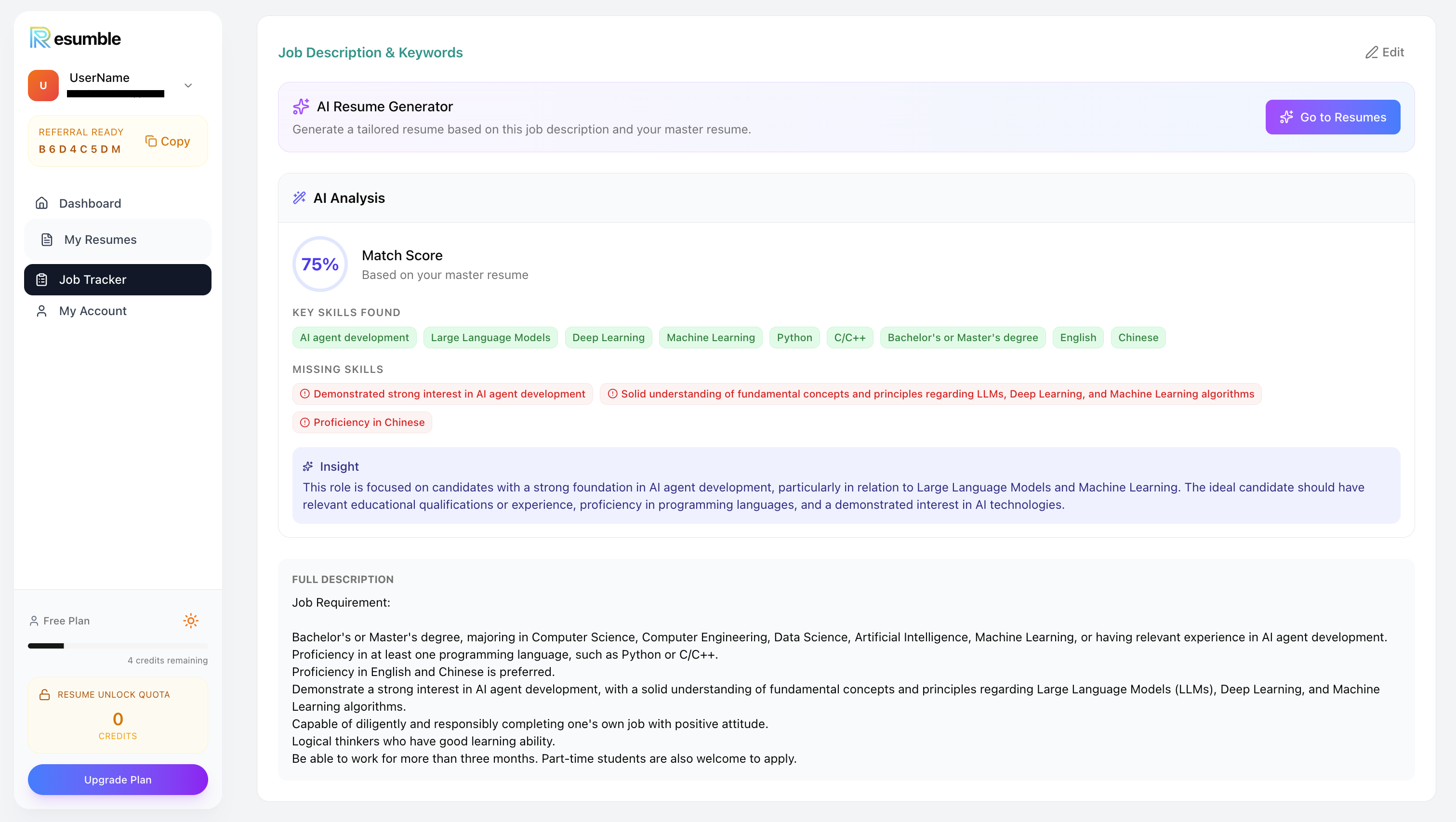The width and height of the screenshot is (1456, 822).
Task: Click the sparkles icon beside AI Resume Generator
Action: coord(301,106)
